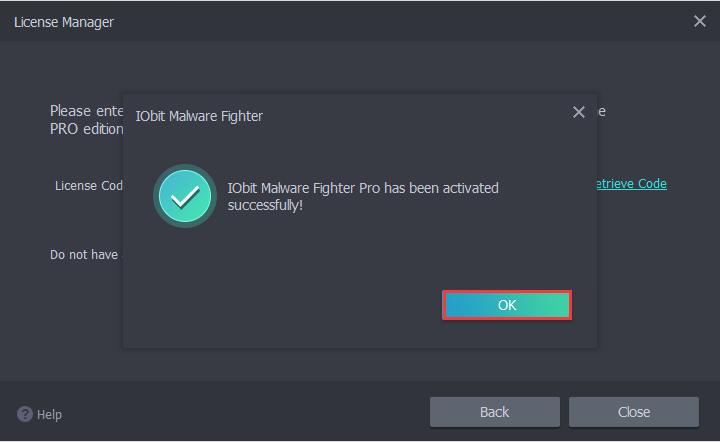
Task: Click the word 'successfully!' in the message
Action: click(265, 205)
